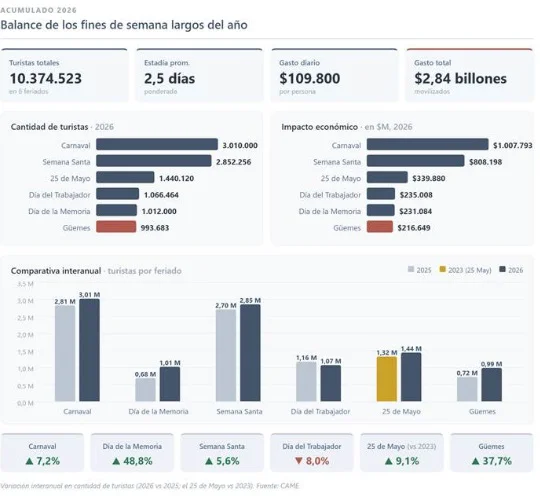Click the Carnaval bar showing $1.007.793
The width and height of the screenshot is (540, 496).
click(x=427, y=144)
